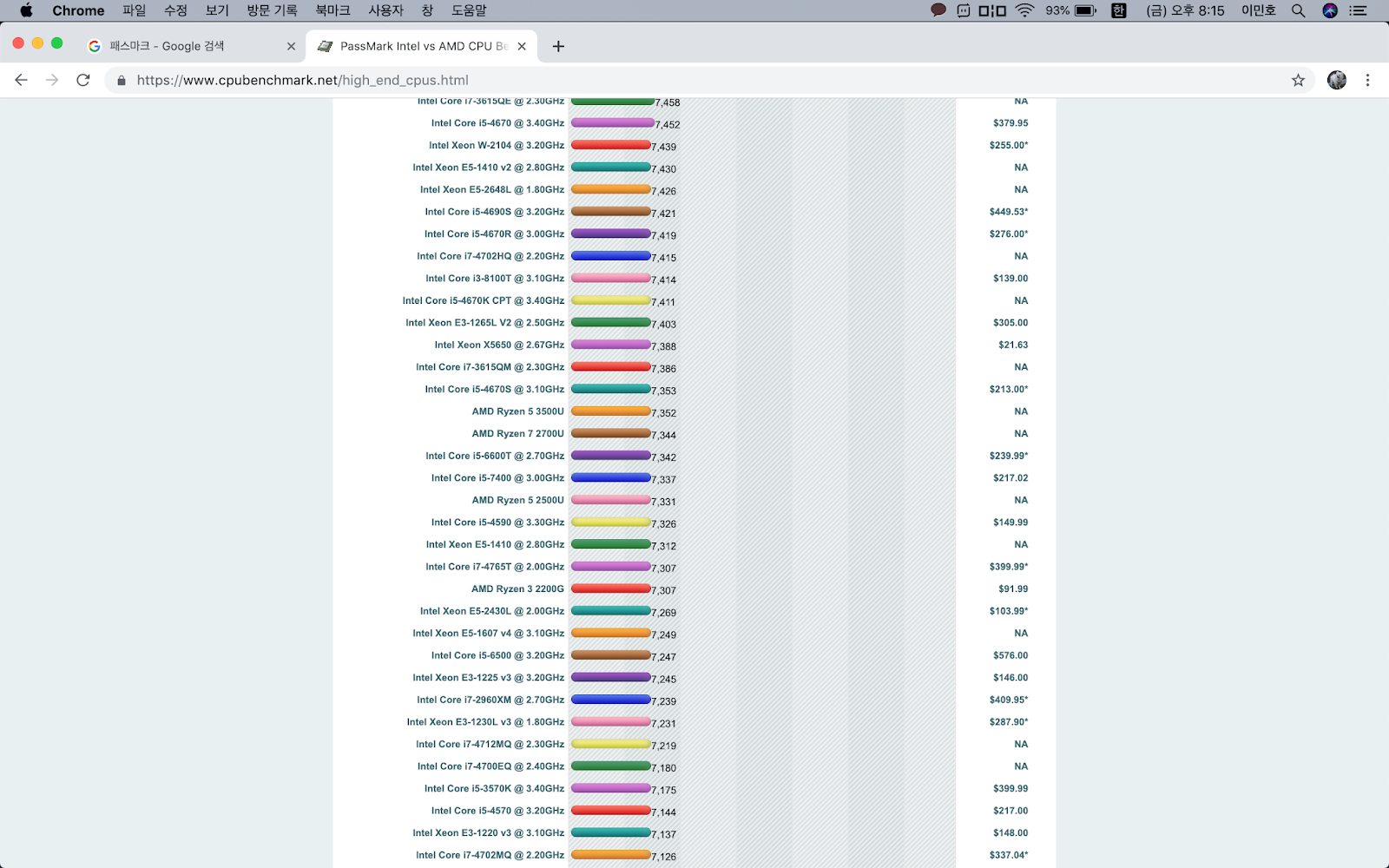Open the 수정 menu
1389x868 pixels.
click(175, 10)
